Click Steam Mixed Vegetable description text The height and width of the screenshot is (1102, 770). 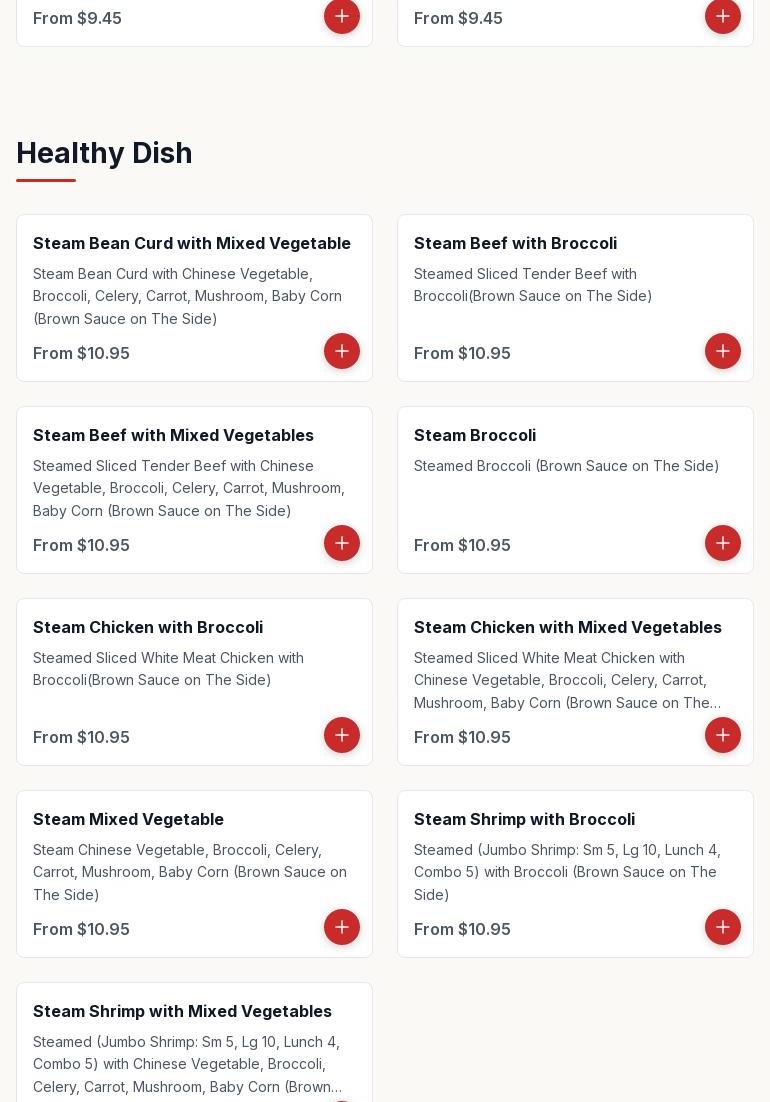[x=190, y=872]
